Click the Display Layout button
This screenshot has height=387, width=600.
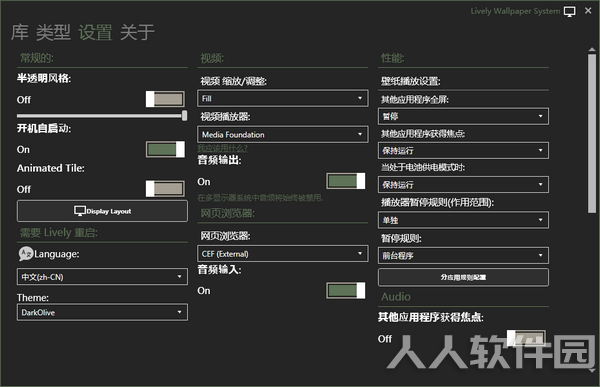click(x=102, y=211)
